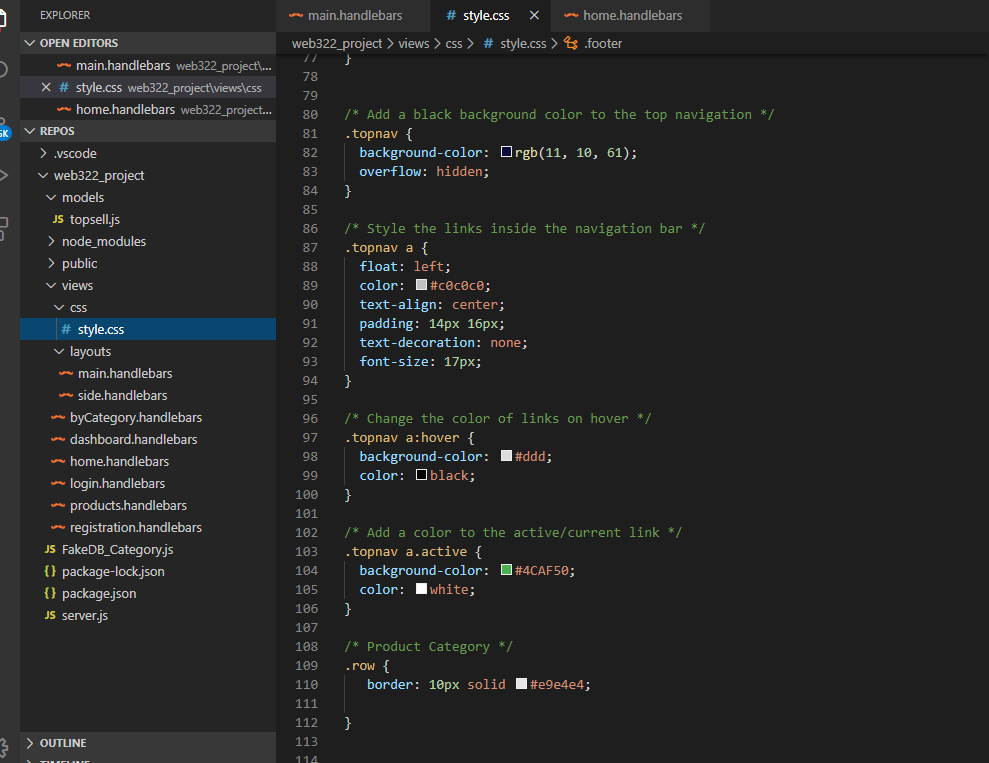Click the {} icon beside package-lock.json
989x763 pixels.
tap(49, 571)
